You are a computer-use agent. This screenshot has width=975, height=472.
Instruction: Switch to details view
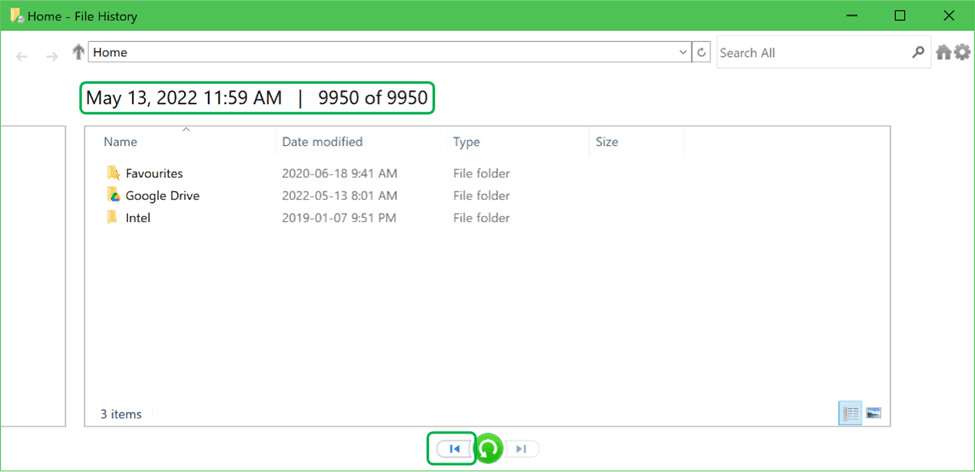[x=851, y=413]
